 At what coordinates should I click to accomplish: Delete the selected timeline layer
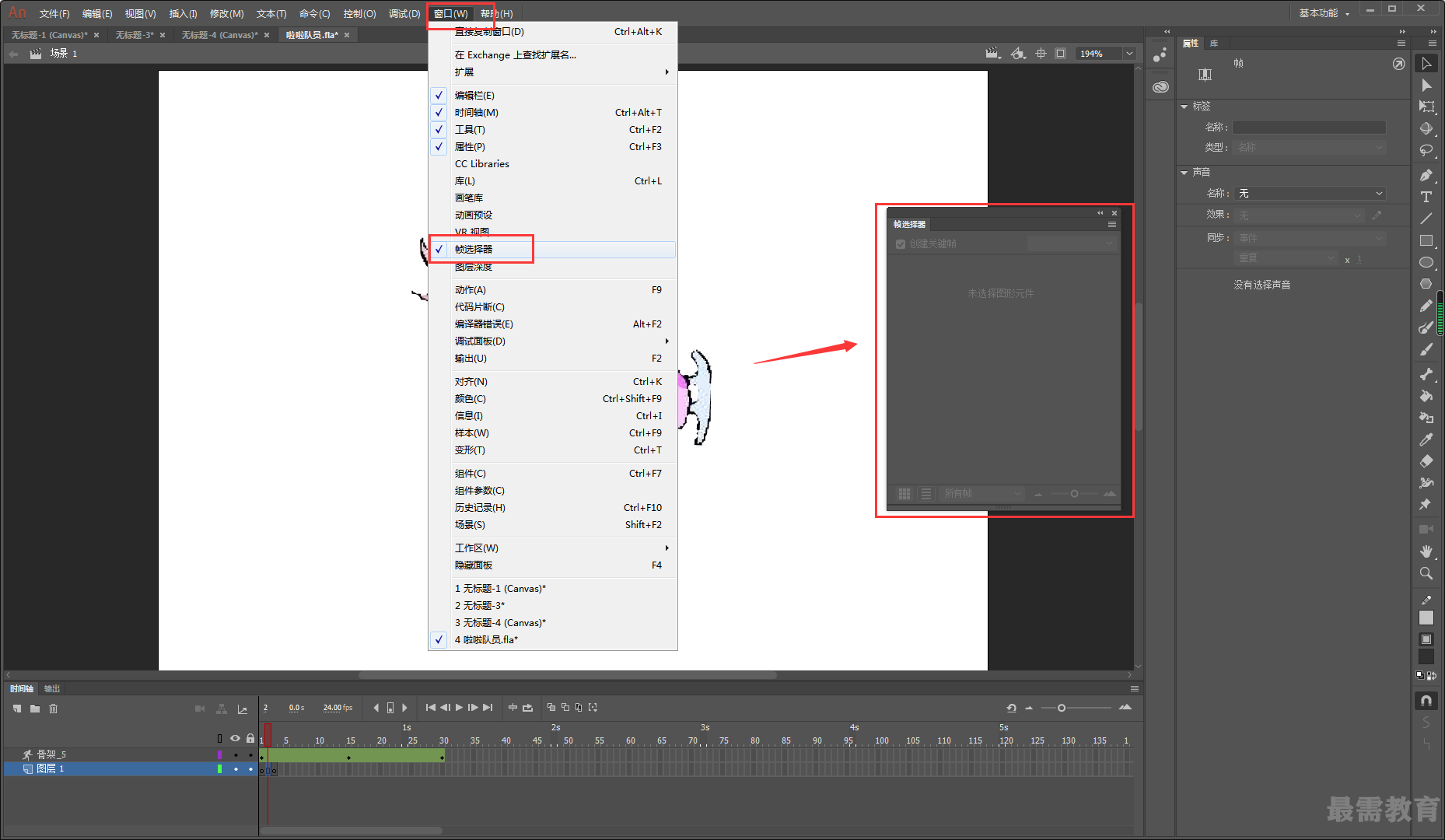(53, 709)
